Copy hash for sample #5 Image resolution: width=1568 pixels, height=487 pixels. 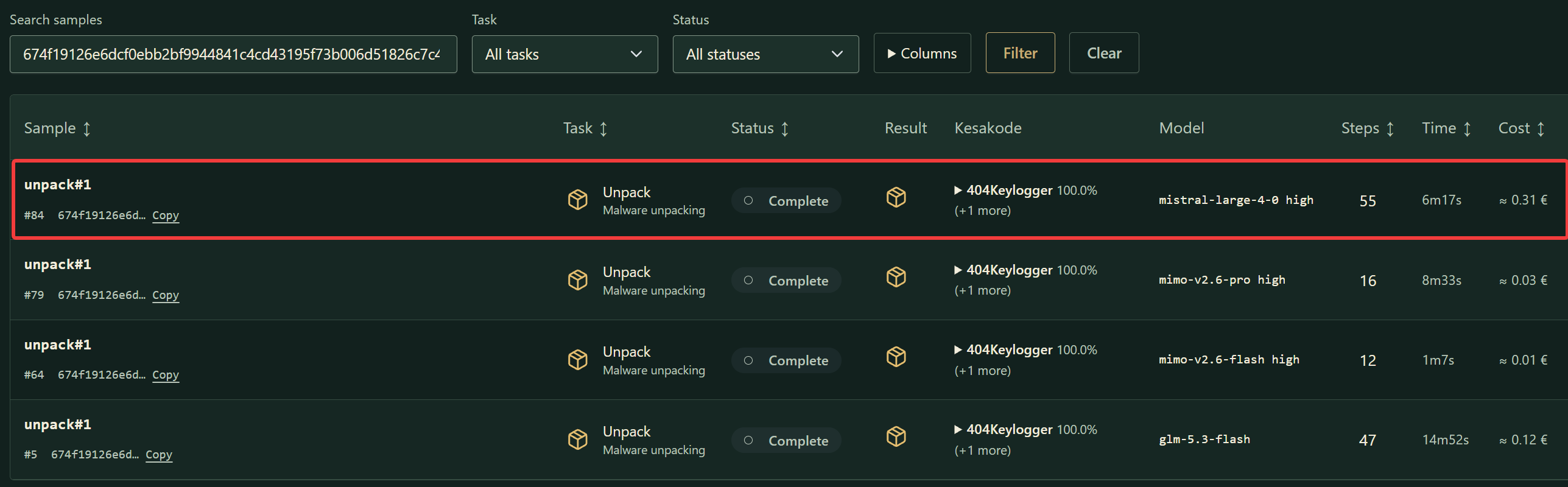coord(159,455)
